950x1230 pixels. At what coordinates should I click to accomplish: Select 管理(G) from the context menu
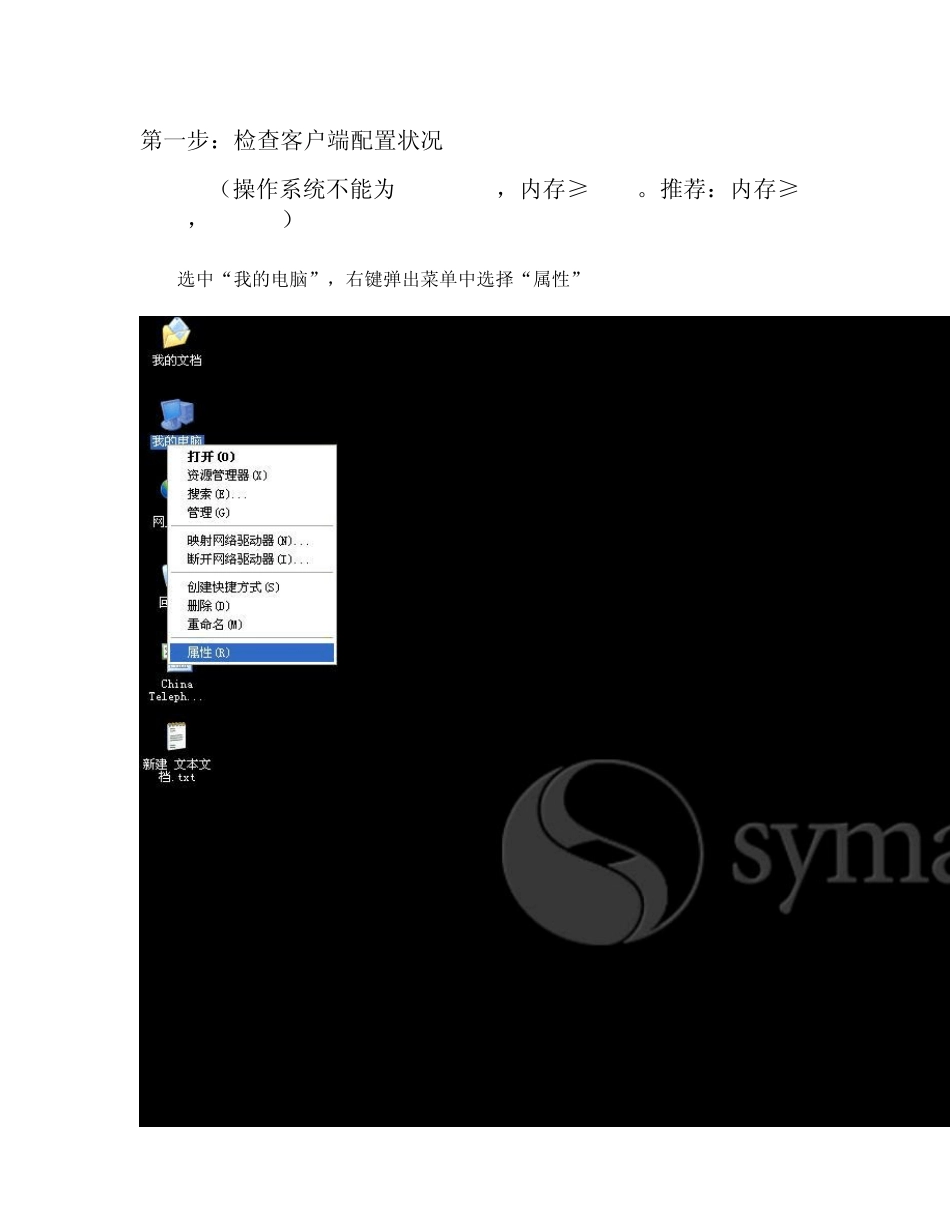[251, 513]
